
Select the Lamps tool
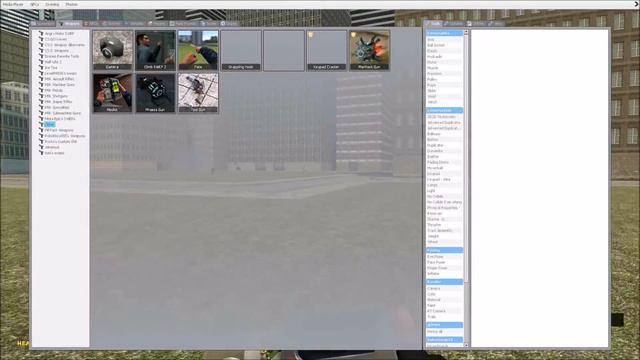point(444,185)
